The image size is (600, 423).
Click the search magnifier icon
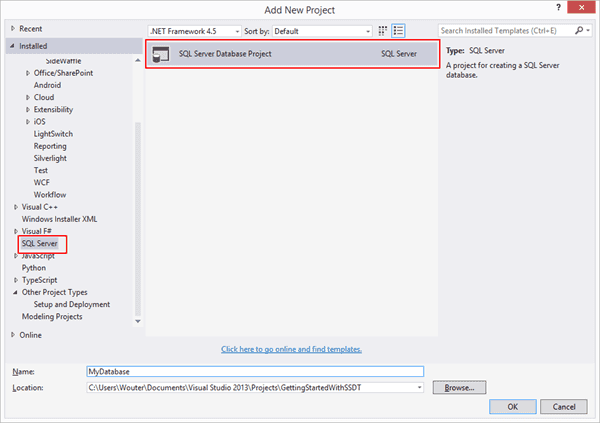click(x=579, y=30)
